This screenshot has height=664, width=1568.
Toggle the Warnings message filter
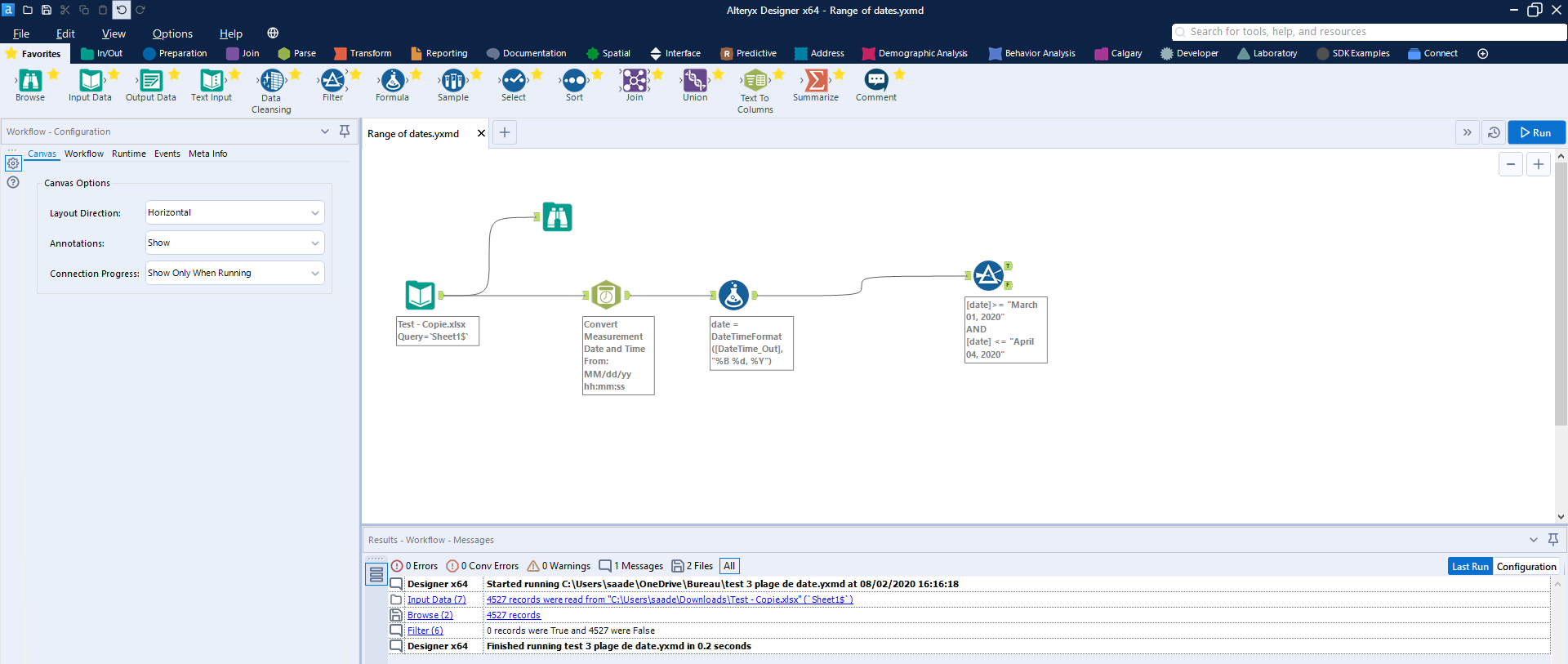[x=559, y=566]
